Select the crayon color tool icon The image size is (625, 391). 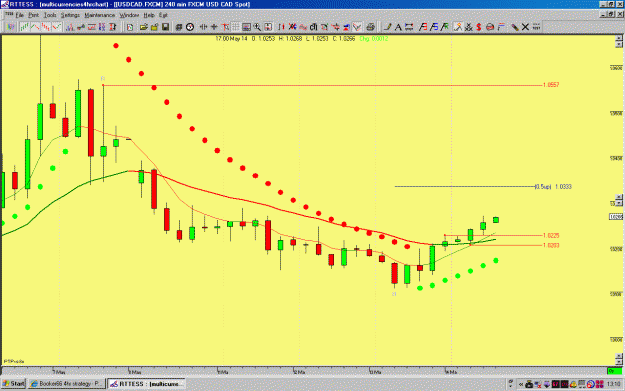tap(515, 27)
